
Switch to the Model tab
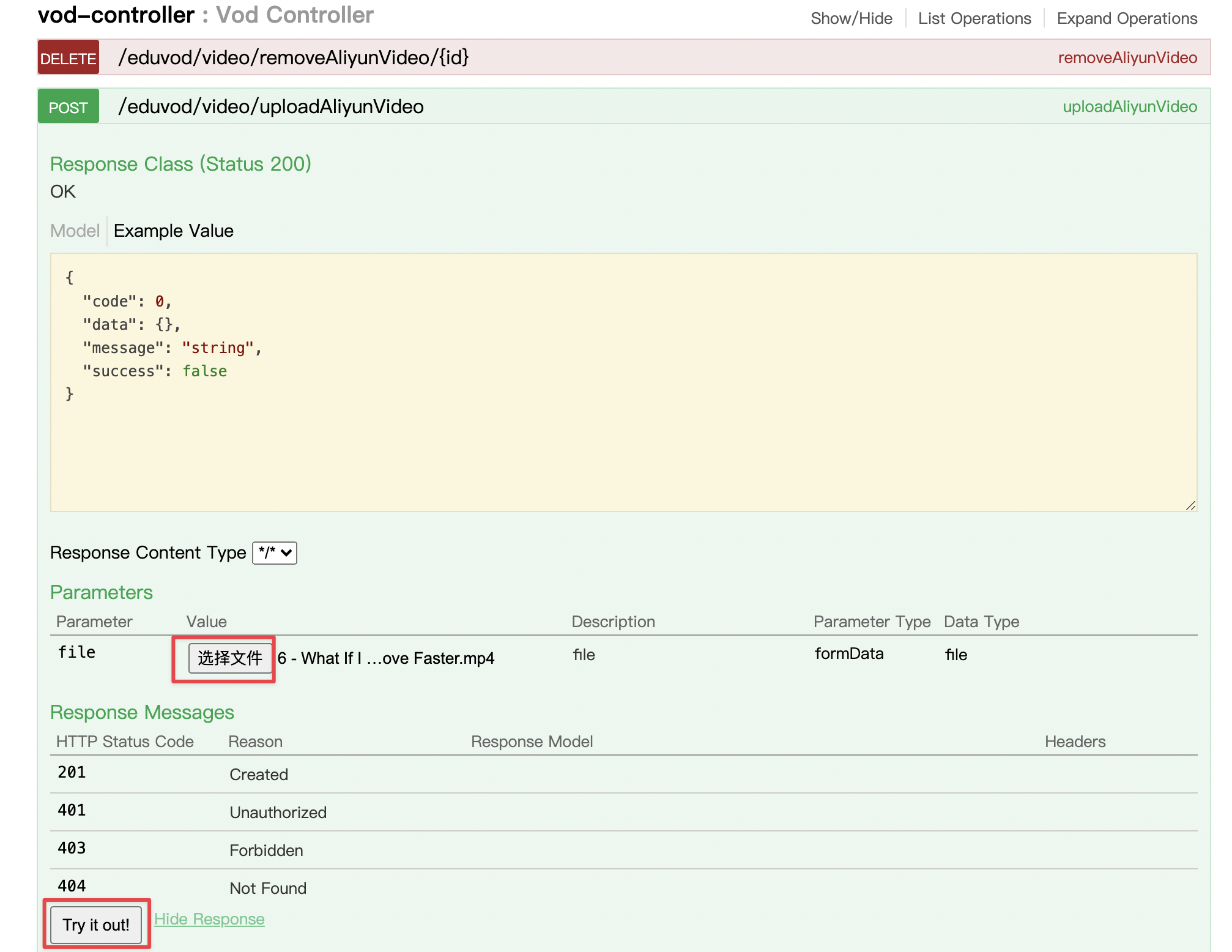click(75, 231)
